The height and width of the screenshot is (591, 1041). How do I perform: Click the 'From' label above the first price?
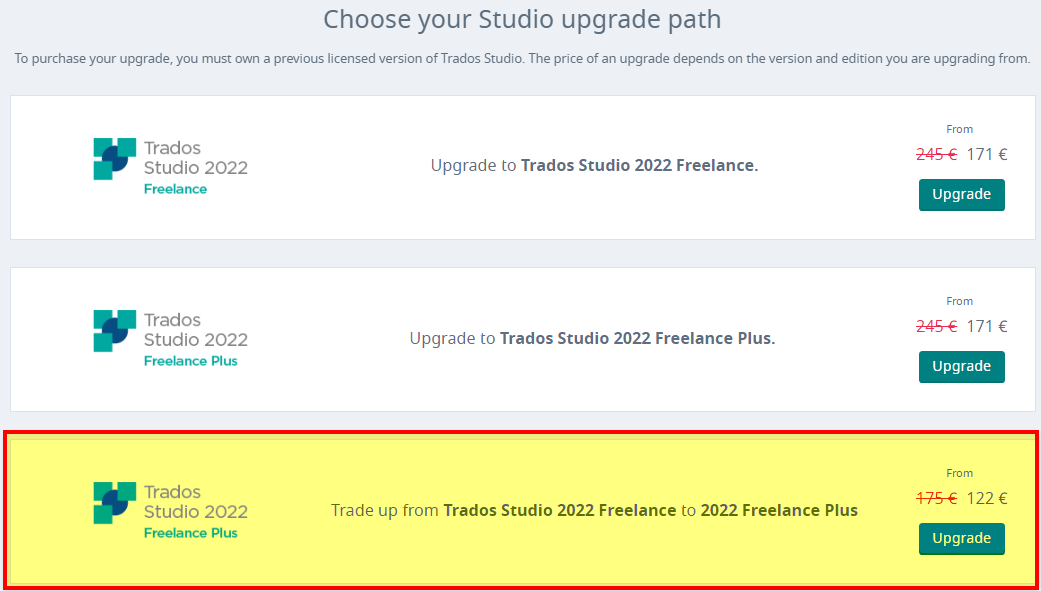point(959,129)
